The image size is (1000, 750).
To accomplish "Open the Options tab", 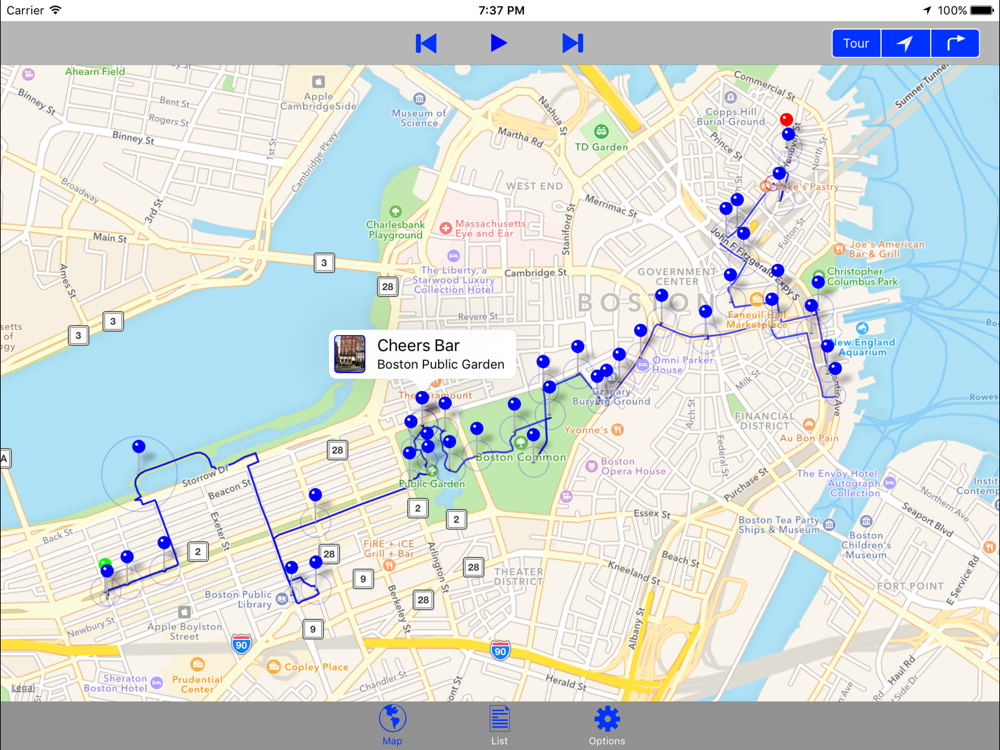I will point(607,725).
